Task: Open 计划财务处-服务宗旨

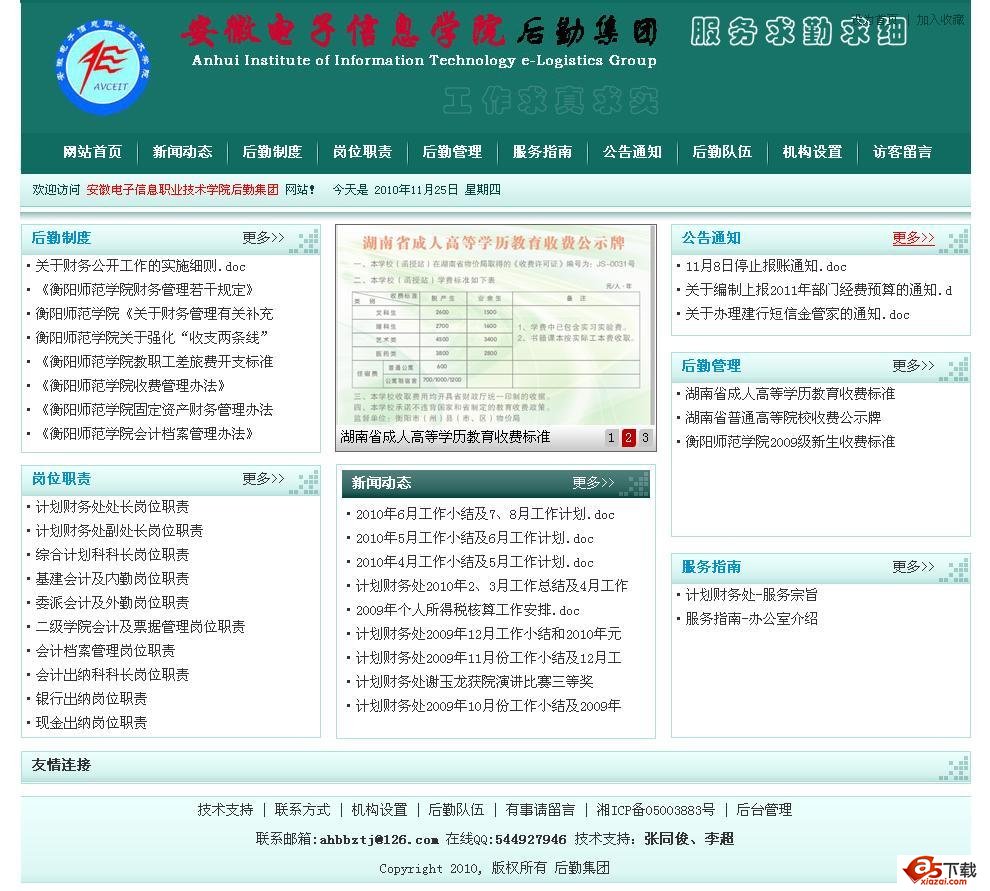Action: (751, 594)
